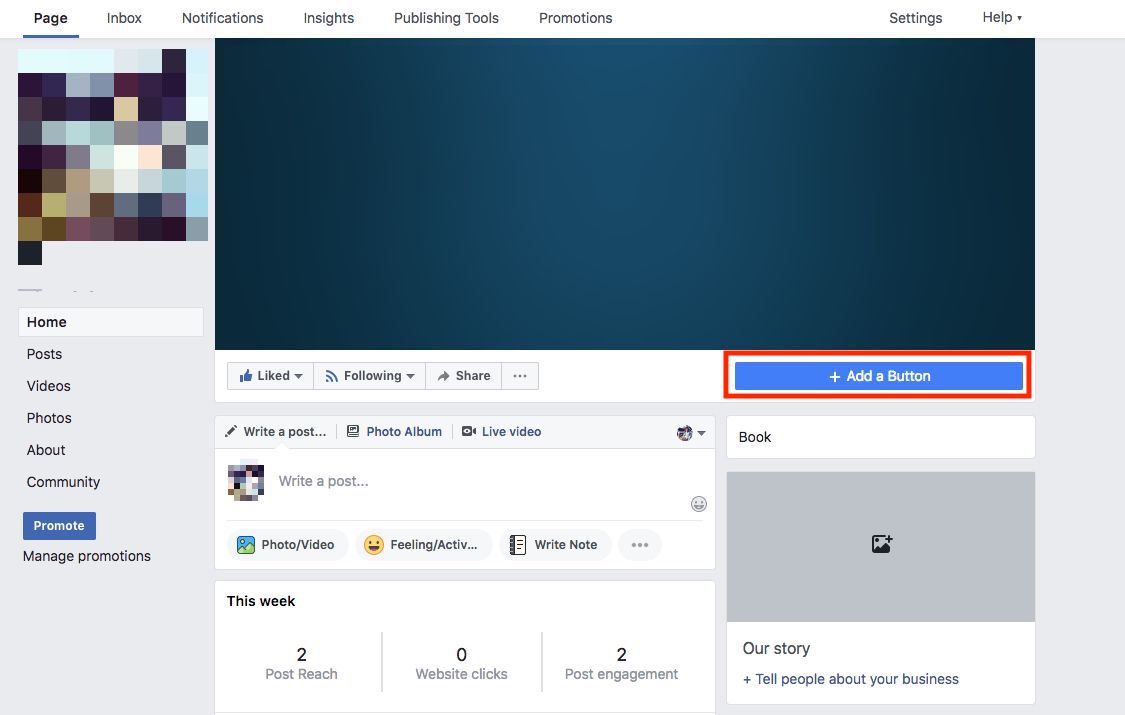
Task: Open Posts in the sidebar
Action: [44, 354]
